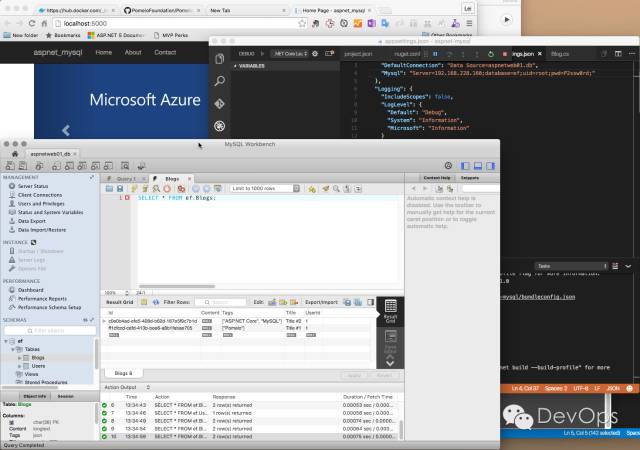Click the schema Filter objects field
640x450 pixels.
pyautogui.click(x=49, y=330)
